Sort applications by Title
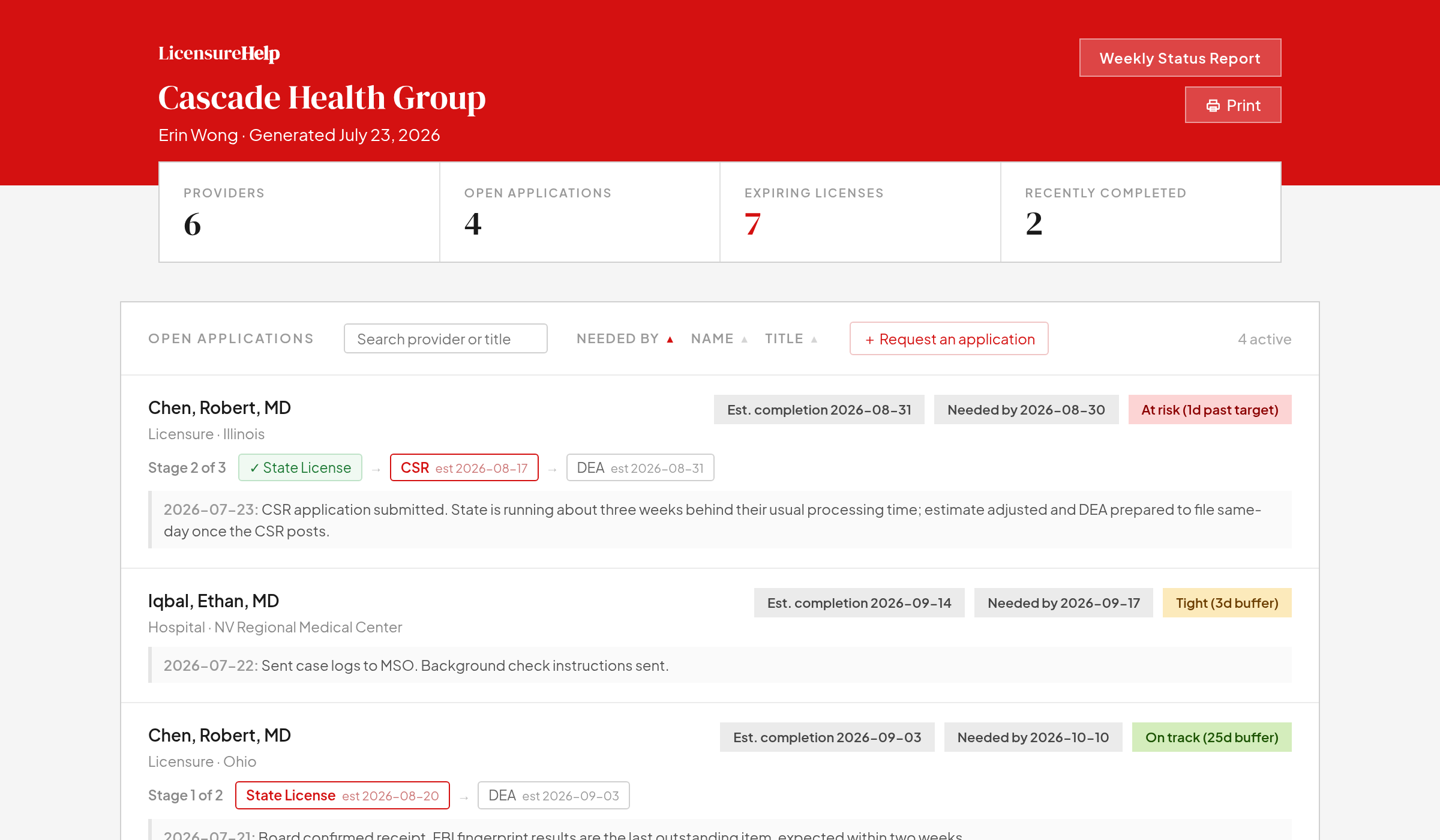 [791, 338]
